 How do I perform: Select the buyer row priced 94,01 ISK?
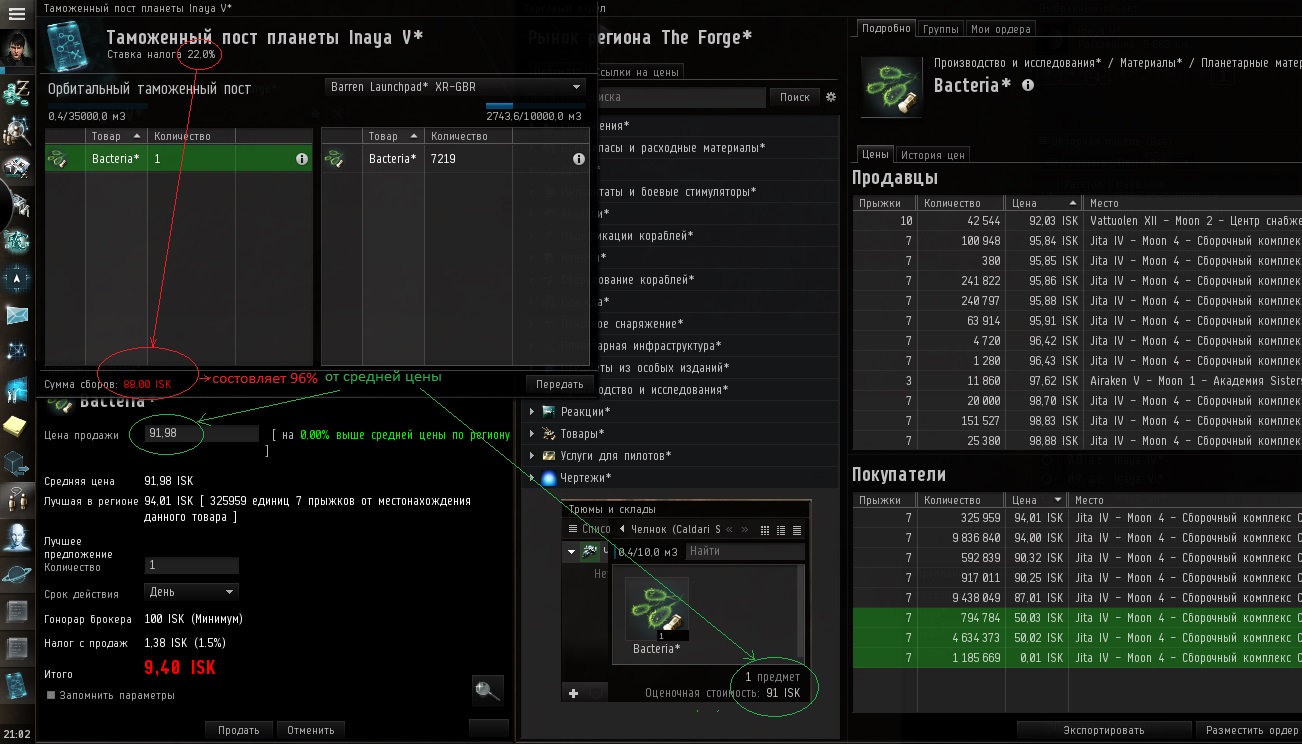click(x=1077, y=518)
